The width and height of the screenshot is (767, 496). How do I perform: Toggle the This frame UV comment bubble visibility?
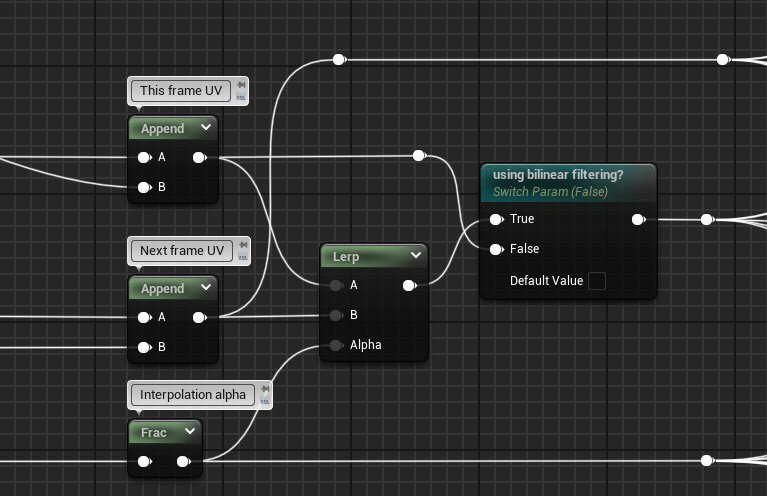[x=241, y=97]
